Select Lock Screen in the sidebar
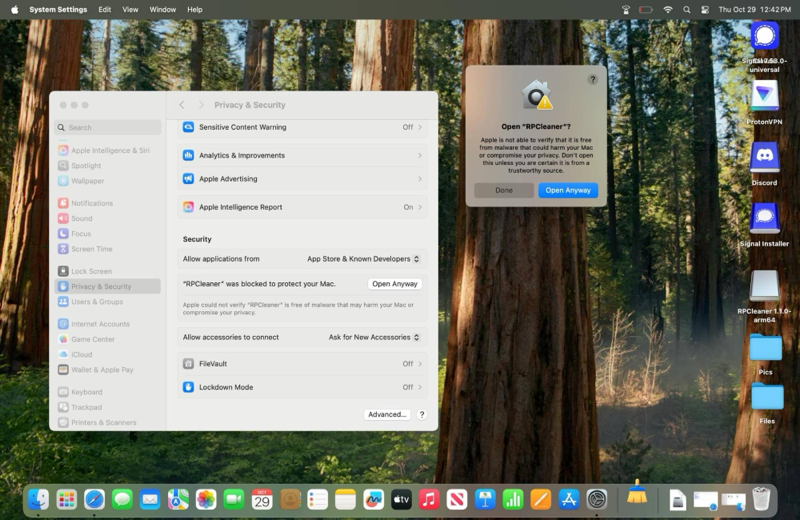The height and width of the screenshot is (520, 800). coord(108,271)
